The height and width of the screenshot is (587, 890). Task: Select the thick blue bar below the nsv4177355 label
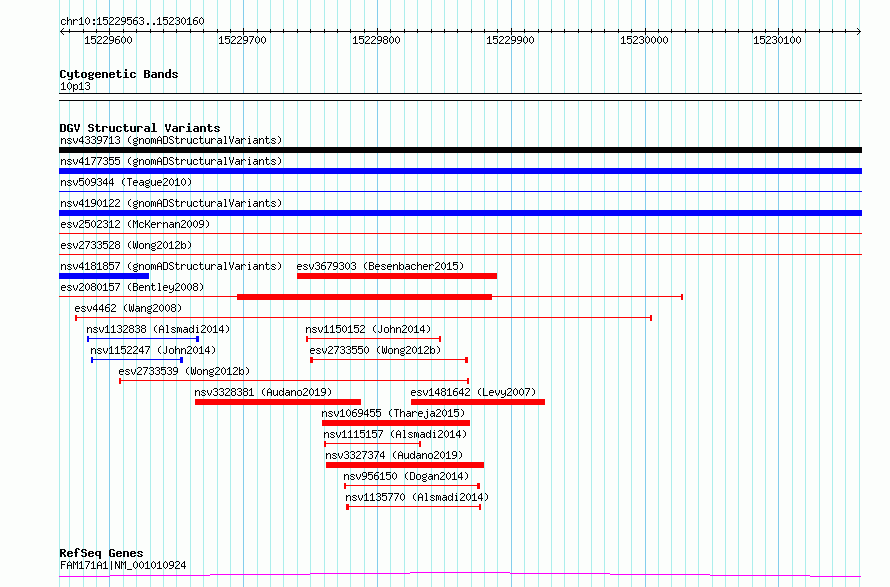(460, 171)
